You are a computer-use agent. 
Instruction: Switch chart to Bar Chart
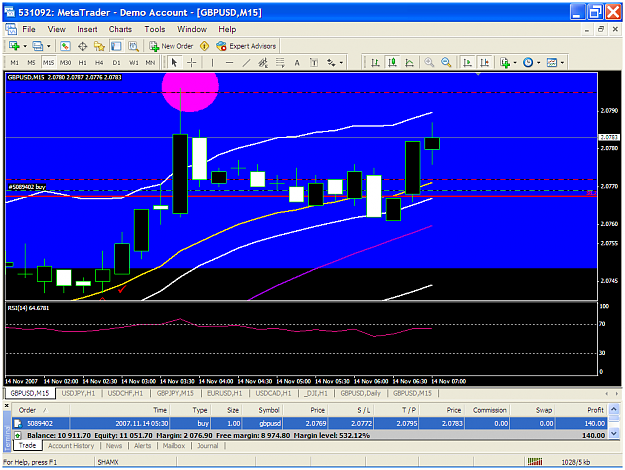pos(375,63)
